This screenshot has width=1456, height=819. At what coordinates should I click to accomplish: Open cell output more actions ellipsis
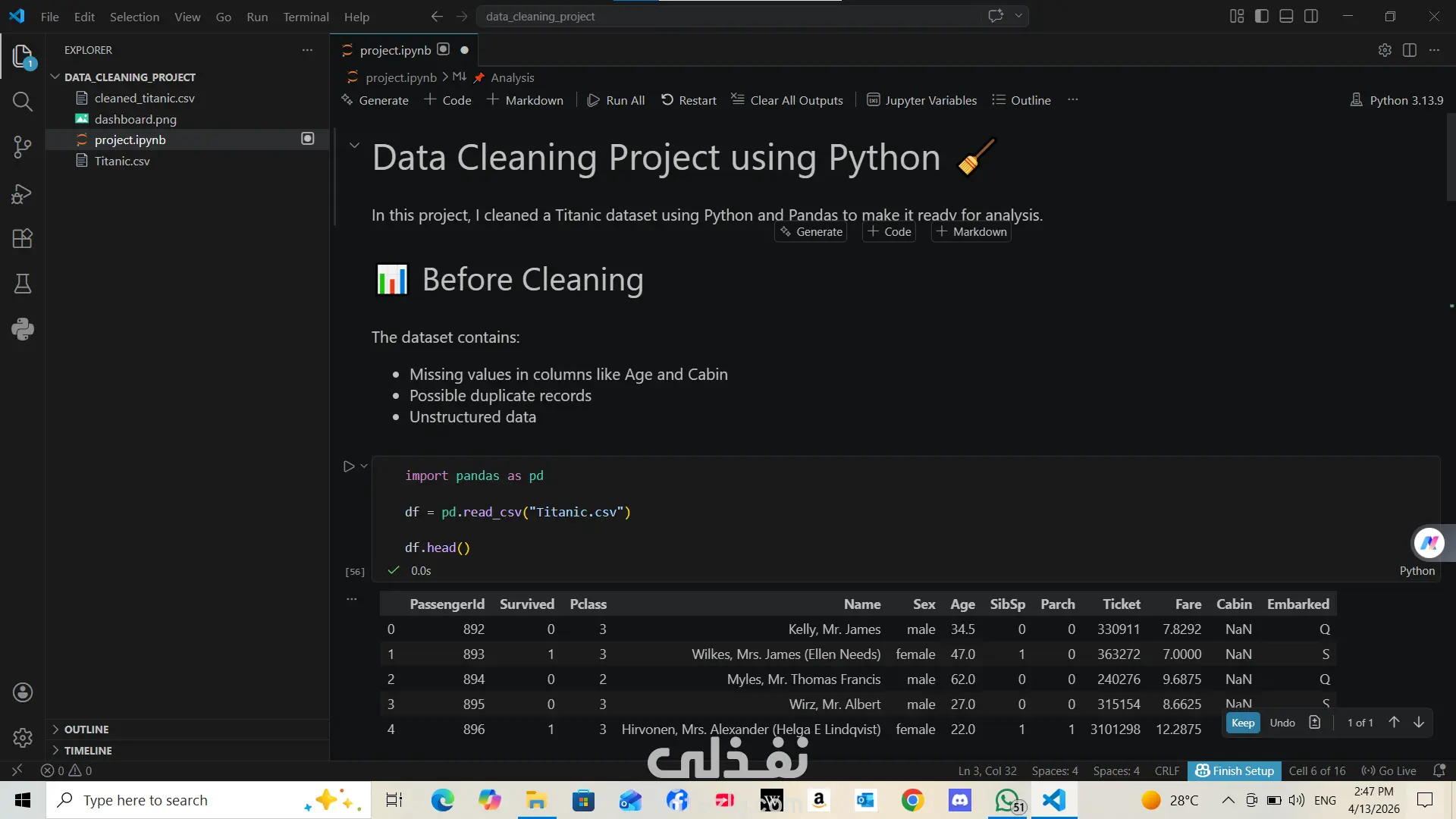click(x=352, y=599)
